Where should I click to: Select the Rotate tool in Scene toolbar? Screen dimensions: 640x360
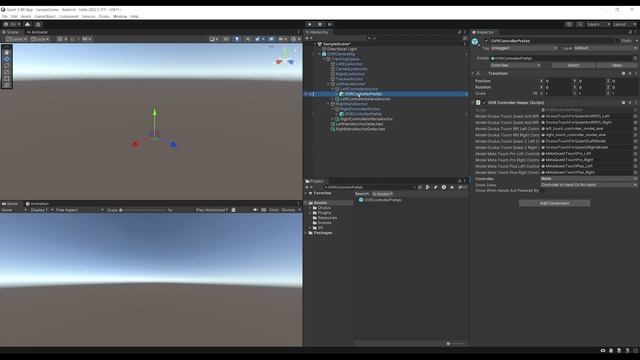pyautogui.click(x=7, y=66)
